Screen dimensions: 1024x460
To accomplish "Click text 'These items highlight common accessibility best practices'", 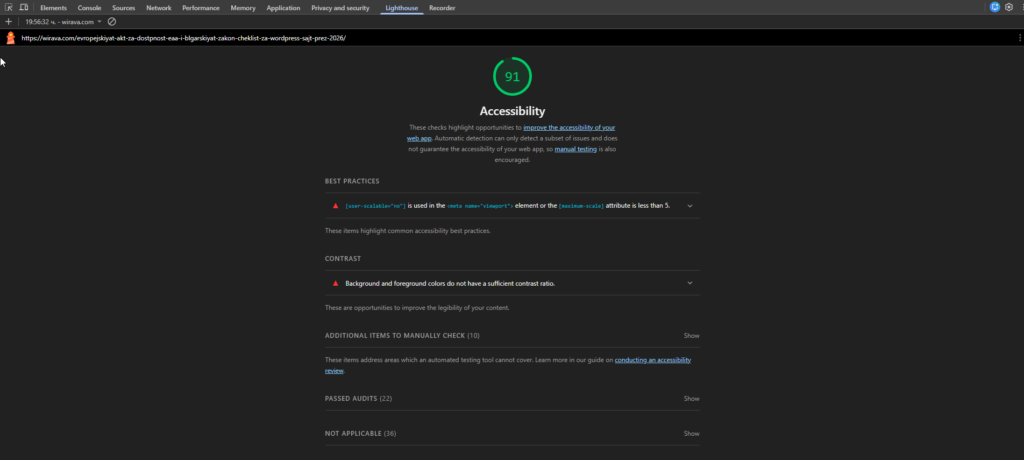I will 408,231.
